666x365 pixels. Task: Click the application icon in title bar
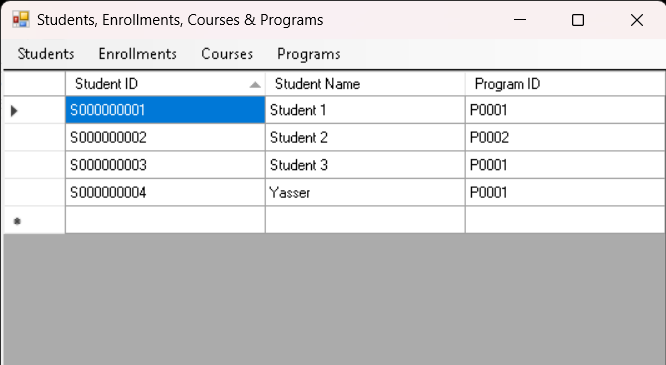point(20,20)
